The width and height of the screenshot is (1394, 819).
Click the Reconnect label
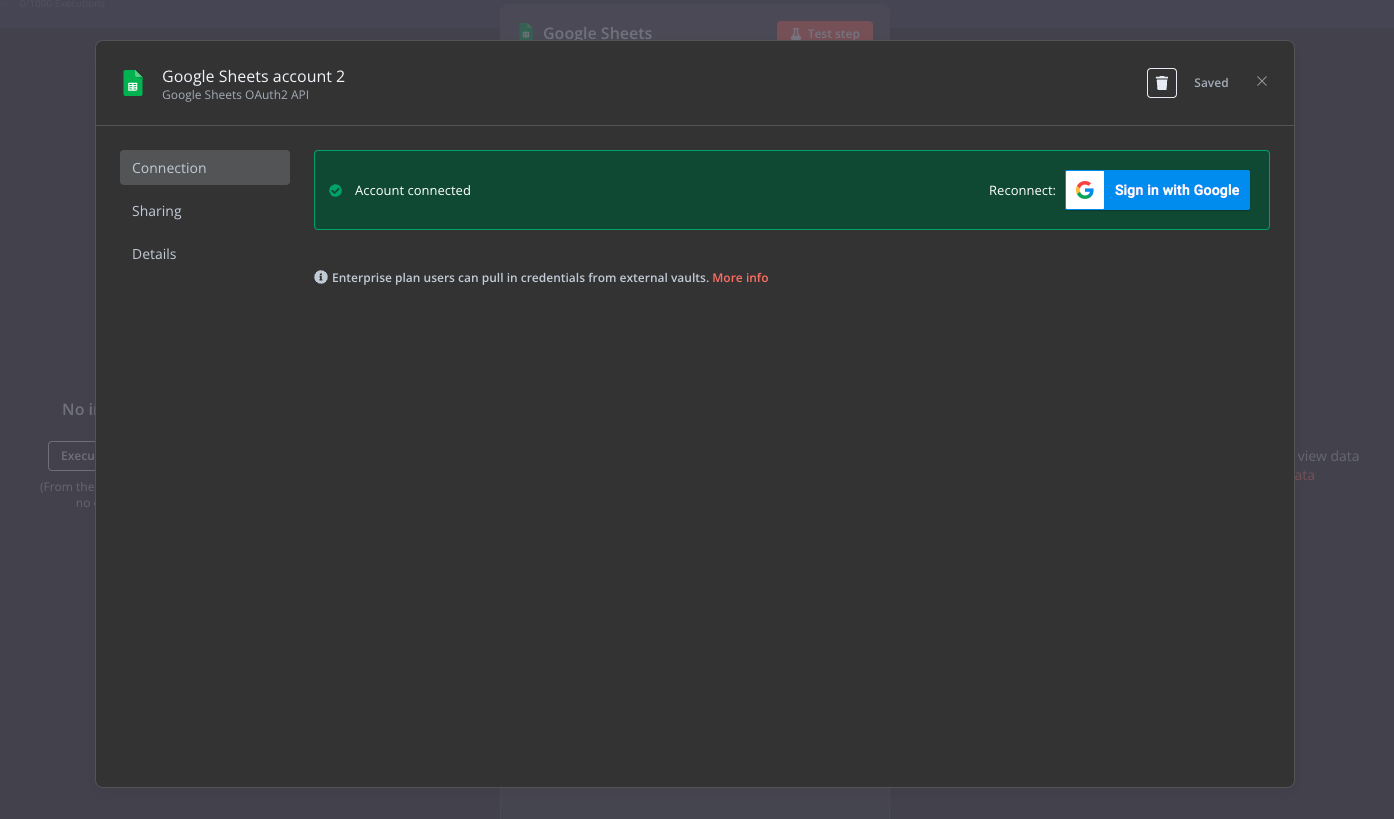point(1022,190)
